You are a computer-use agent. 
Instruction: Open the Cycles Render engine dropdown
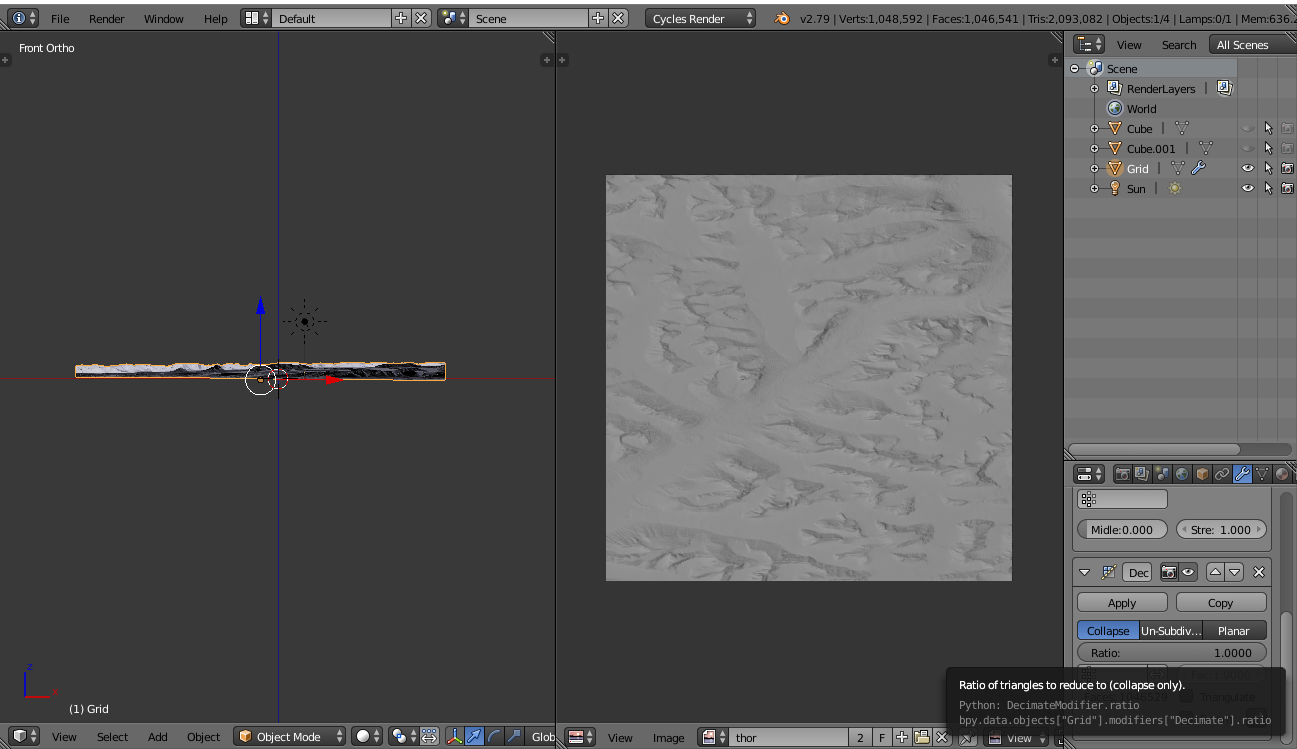[x=701, y=18]
